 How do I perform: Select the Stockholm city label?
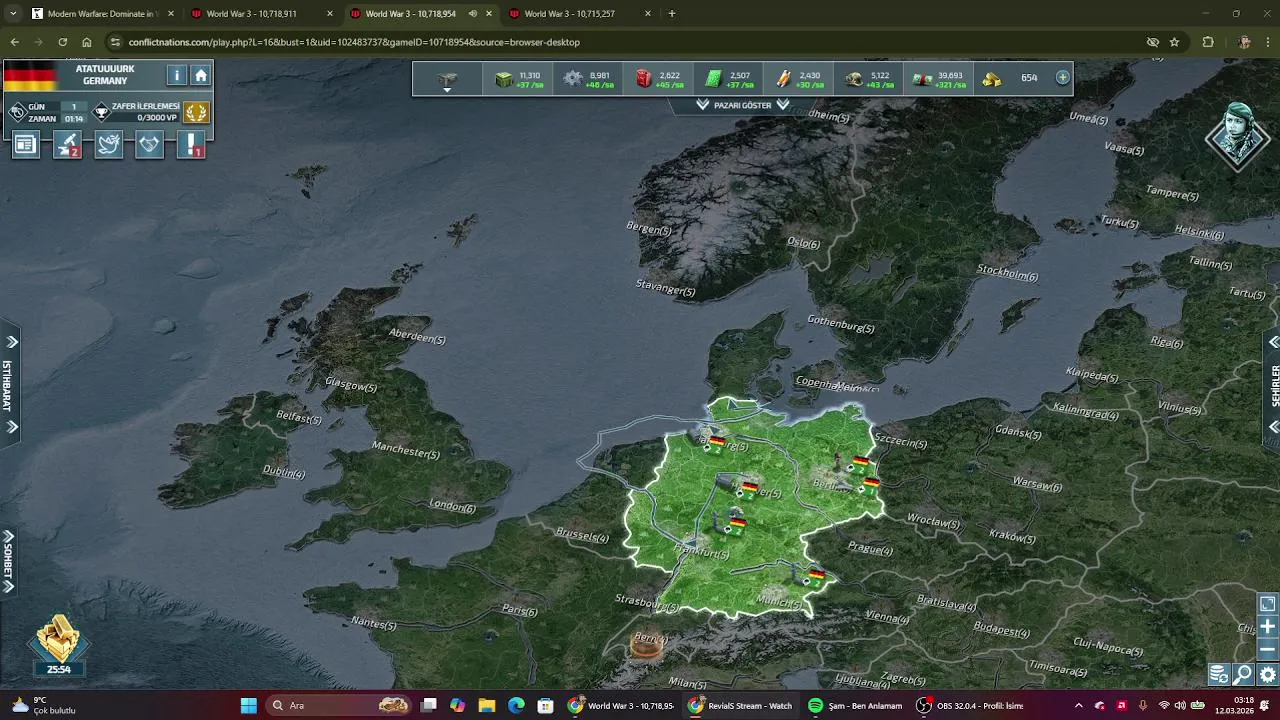[1007, 272]
